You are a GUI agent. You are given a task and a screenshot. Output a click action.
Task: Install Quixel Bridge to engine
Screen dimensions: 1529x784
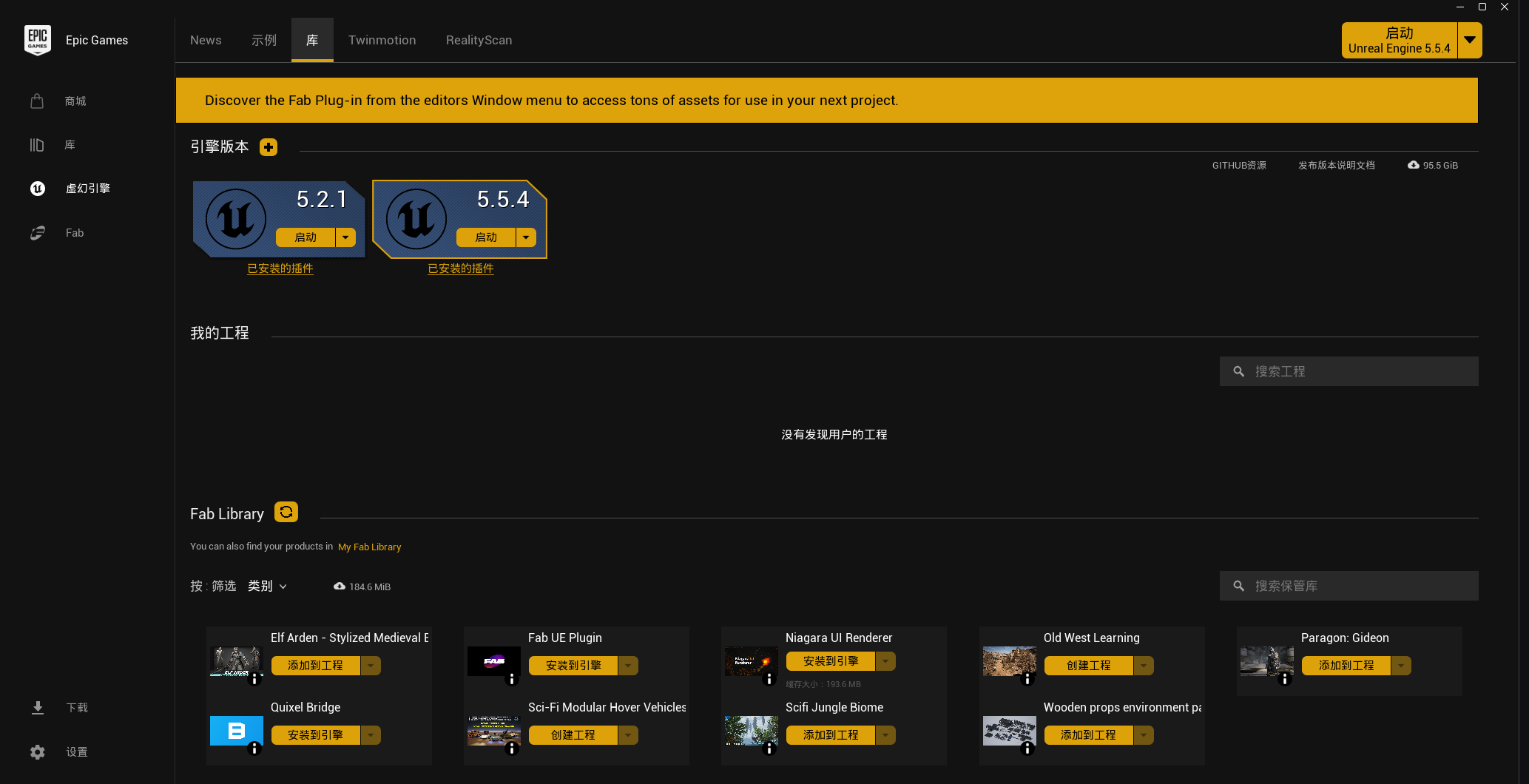coord(316,735)
